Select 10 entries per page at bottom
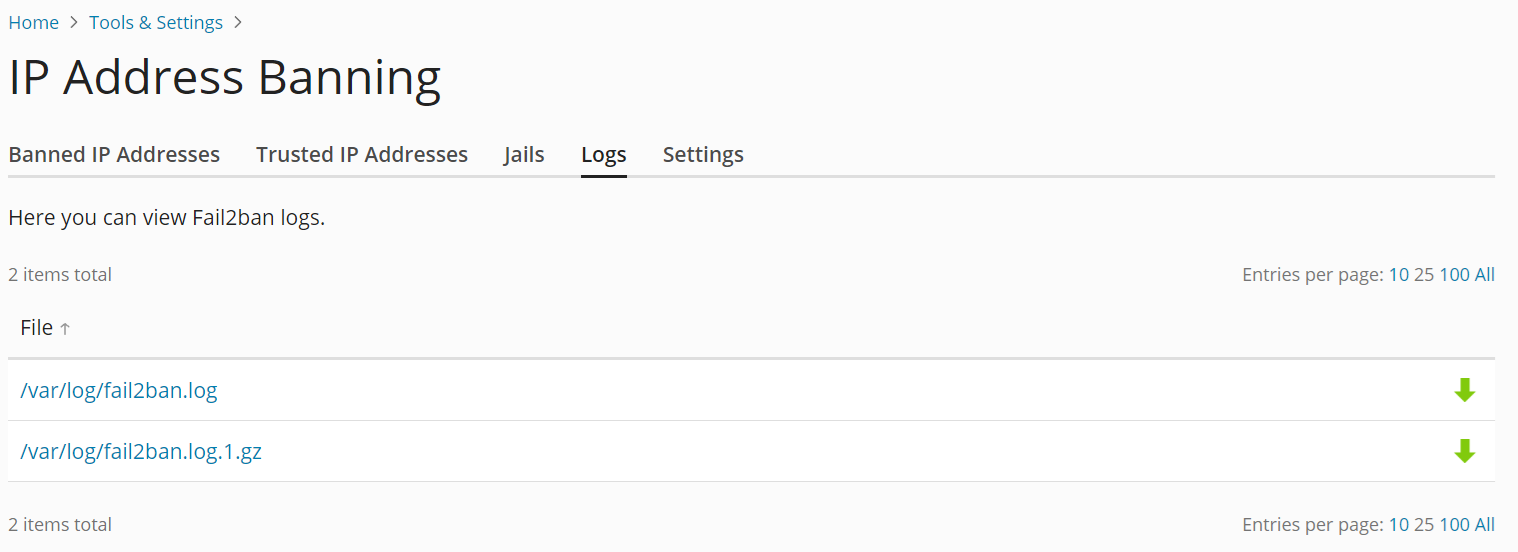This screenshot has width=1518, height=552. [x=1398, y=525]
